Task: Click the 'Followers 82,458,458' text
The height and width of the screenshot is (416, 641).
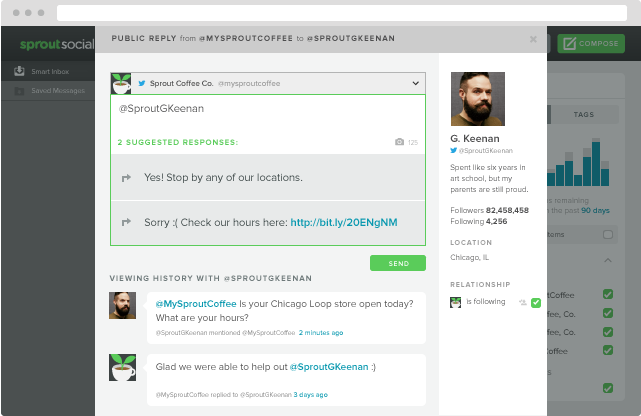Action: [x=489, y=210]
